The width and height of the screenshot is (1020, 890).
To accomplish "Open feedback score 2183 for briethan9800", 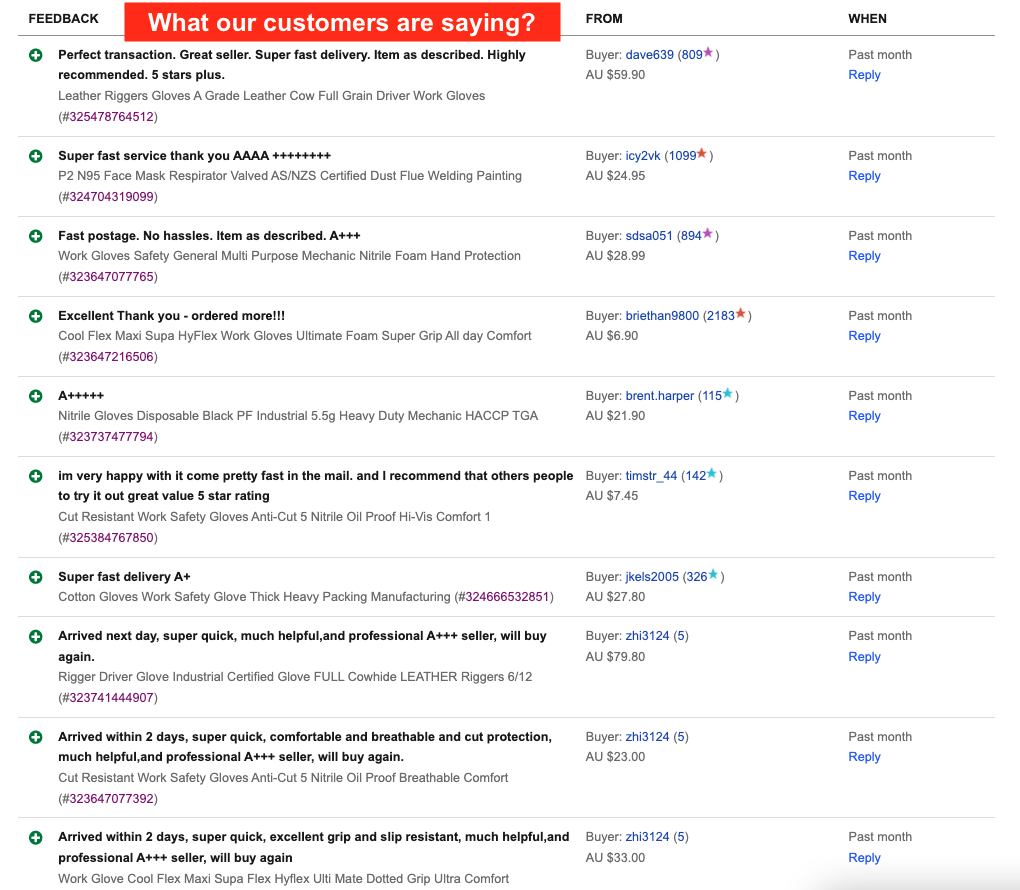I will coord(721,316).
